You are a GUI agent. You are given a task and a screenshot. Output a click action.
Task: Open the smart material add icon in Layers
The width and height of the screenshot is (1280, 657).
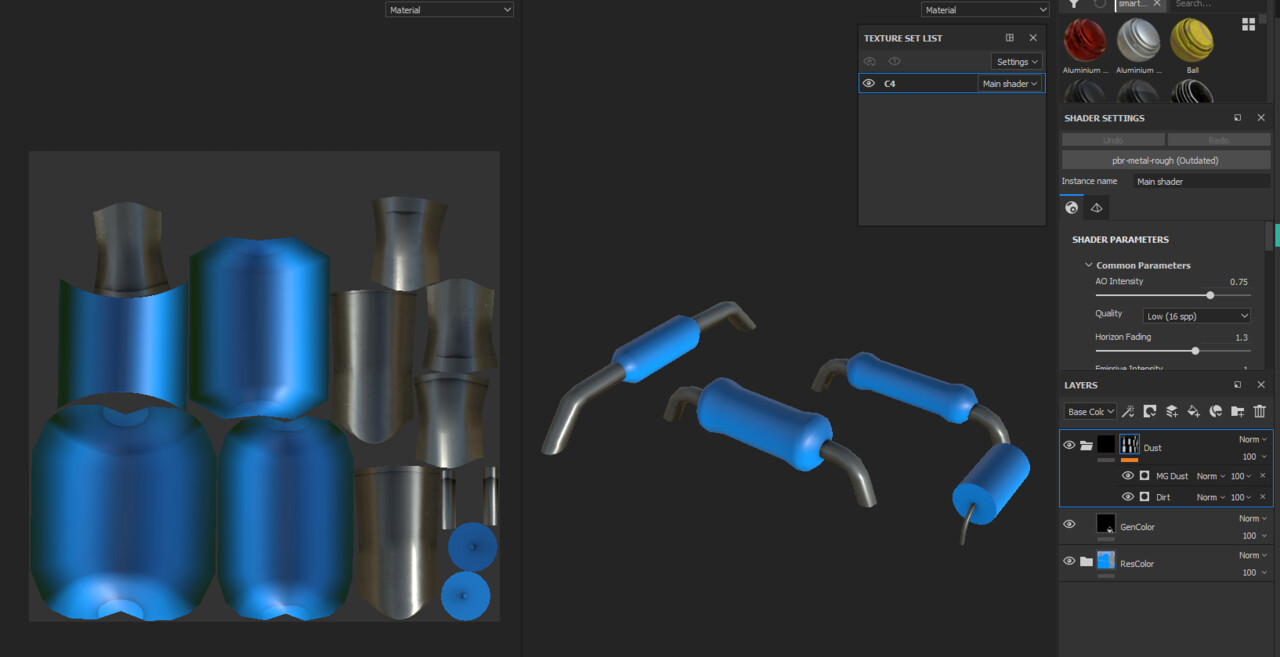click(1216, 411)
